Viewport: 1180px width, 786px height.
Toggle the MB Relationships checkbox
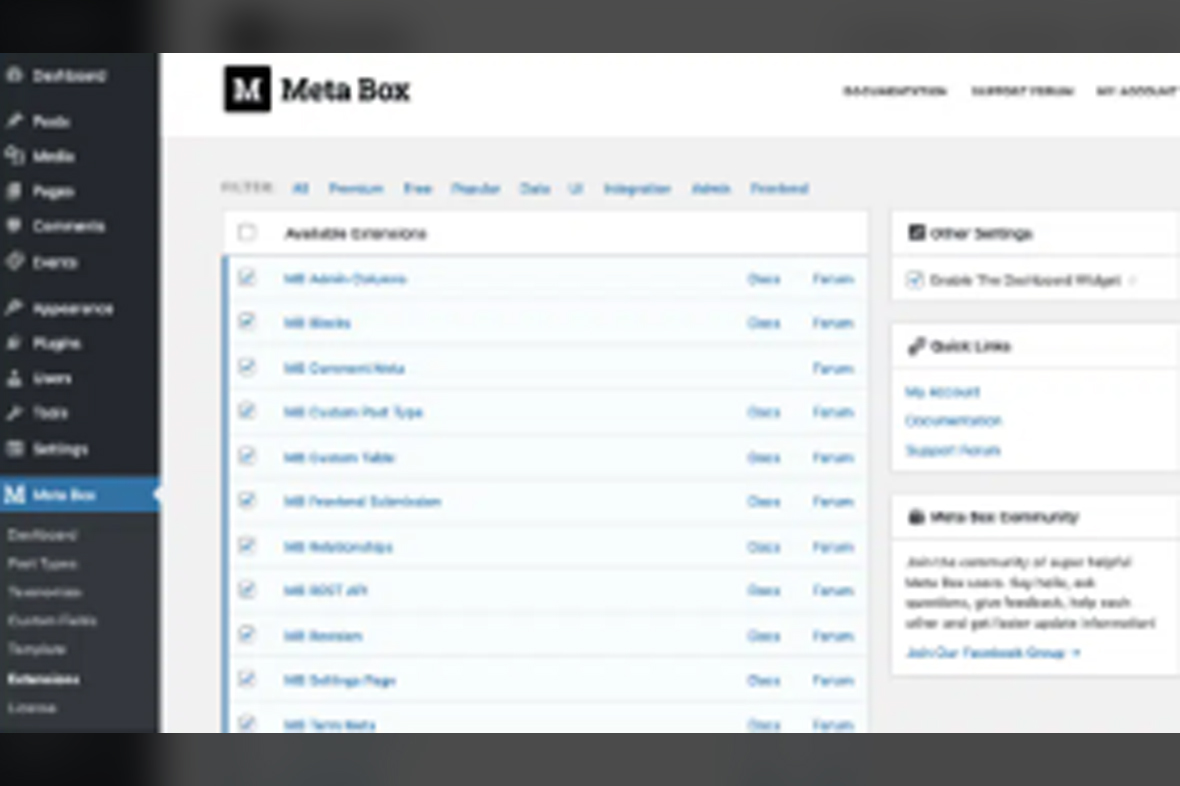click(x=246, y=546)
